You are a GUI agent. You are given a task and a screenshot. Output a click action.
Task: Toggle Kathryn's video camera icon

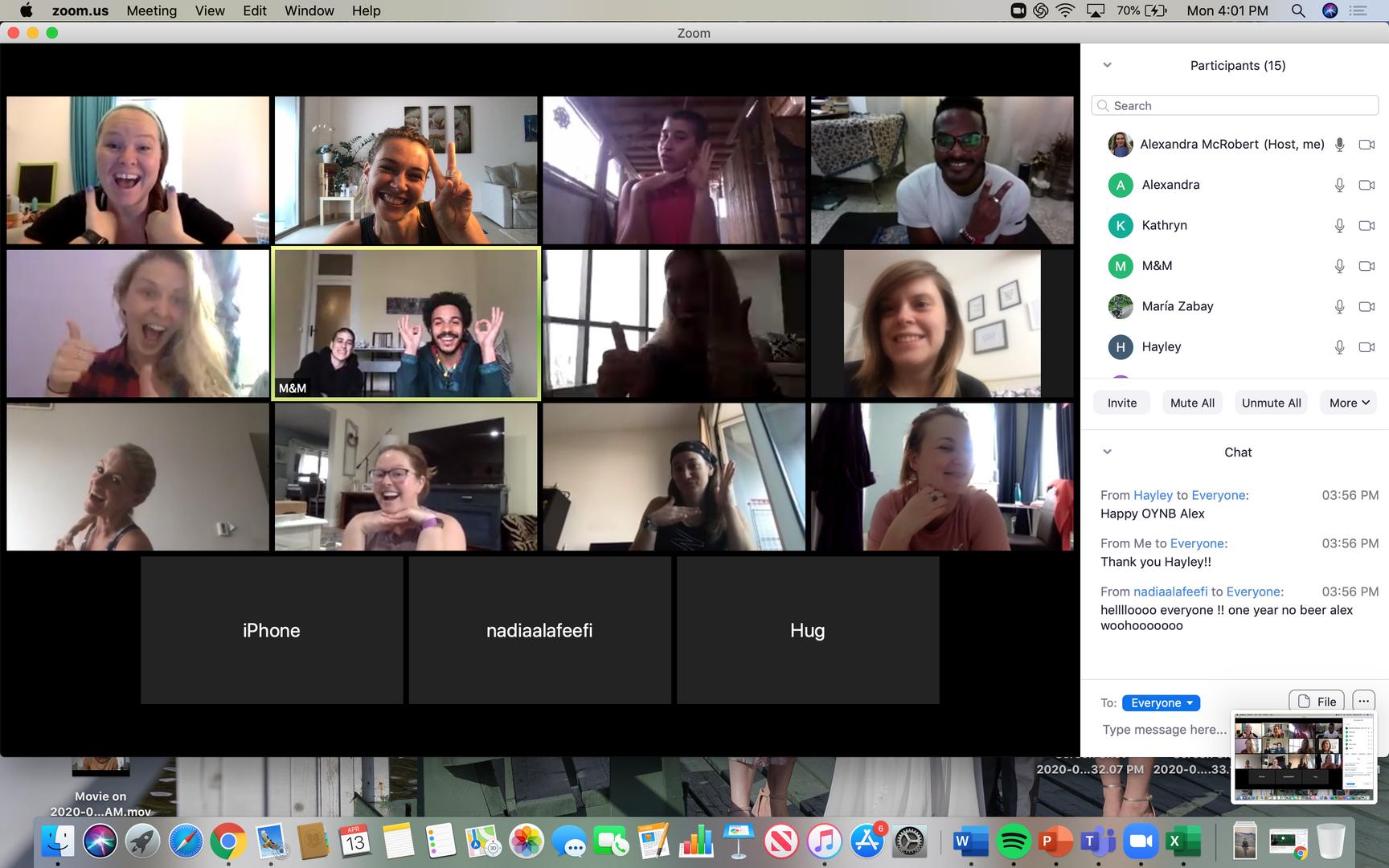coord(1366,226)
